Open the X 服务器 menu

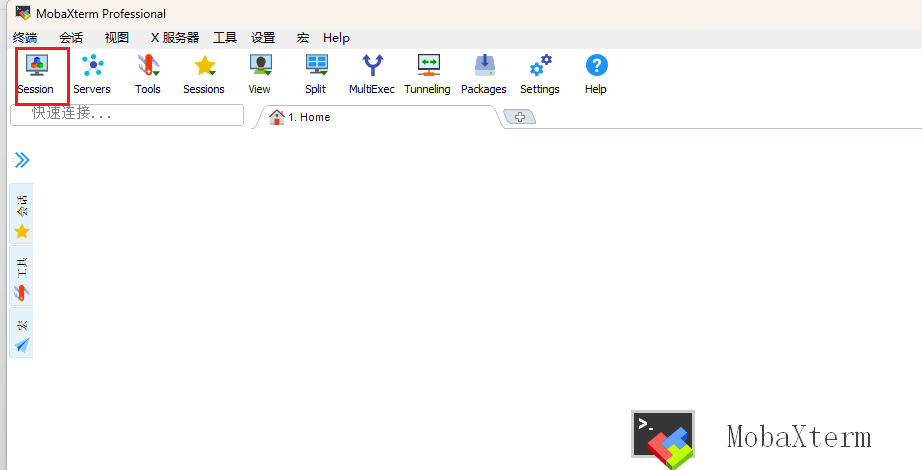click(x=175, y=38)
